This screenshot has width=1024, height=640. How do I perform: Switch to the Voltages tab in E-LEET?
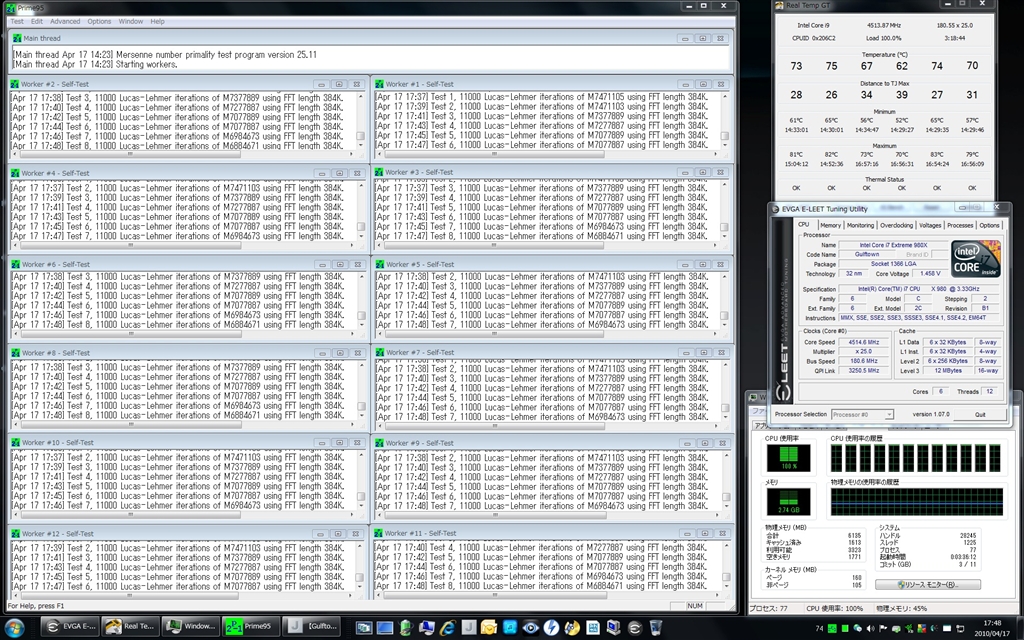930,225
